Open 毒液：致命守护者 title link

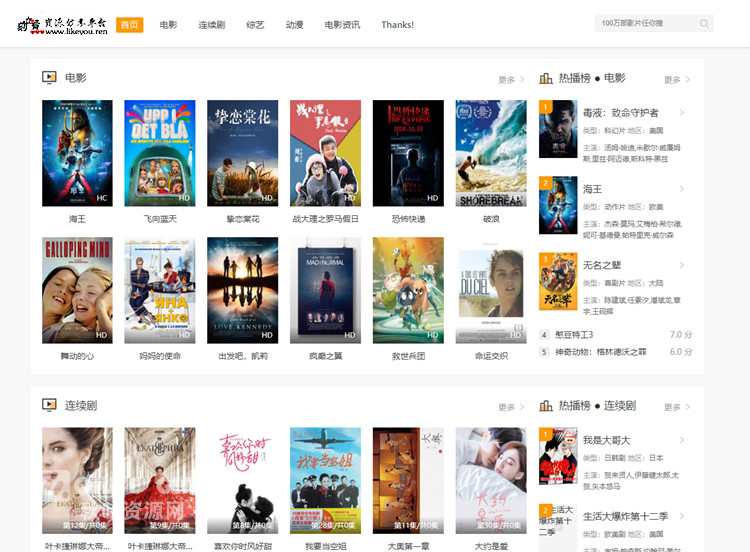pyautogui.click(x=621, y=113)
